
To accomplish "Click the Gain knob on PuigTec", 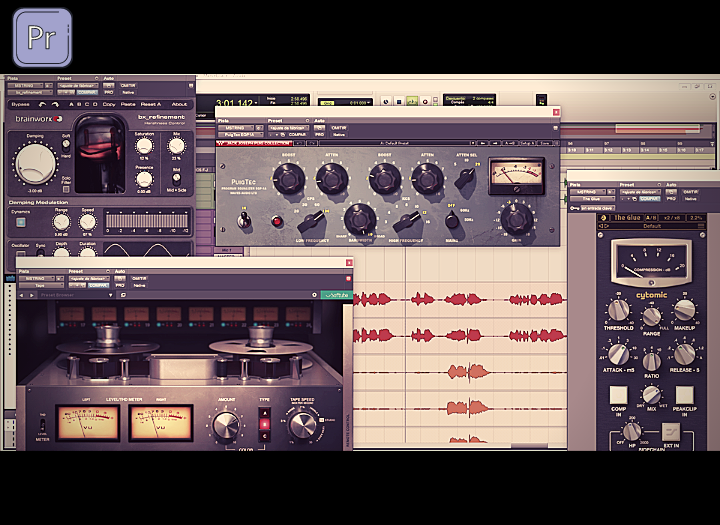I will point(516,219).
